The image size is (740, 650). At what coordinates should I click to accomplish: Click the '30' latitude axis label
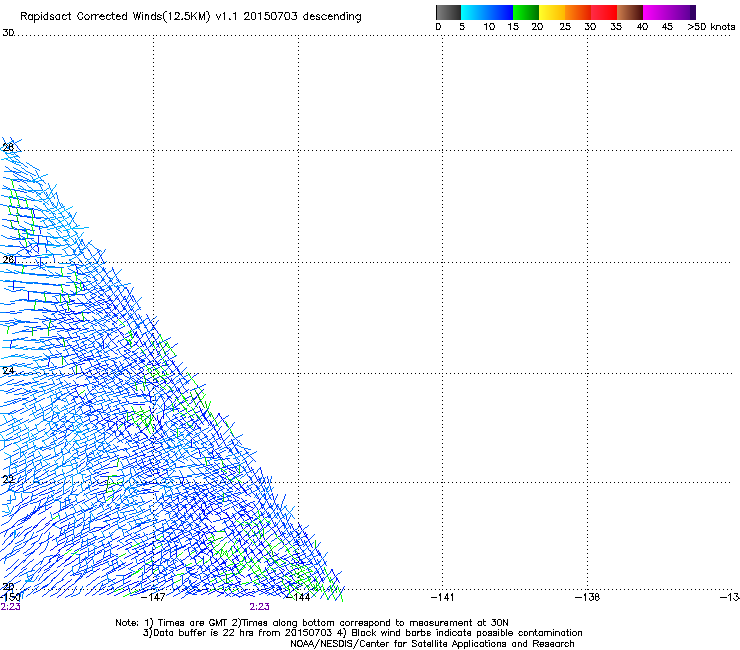click(x=8, y=33)
